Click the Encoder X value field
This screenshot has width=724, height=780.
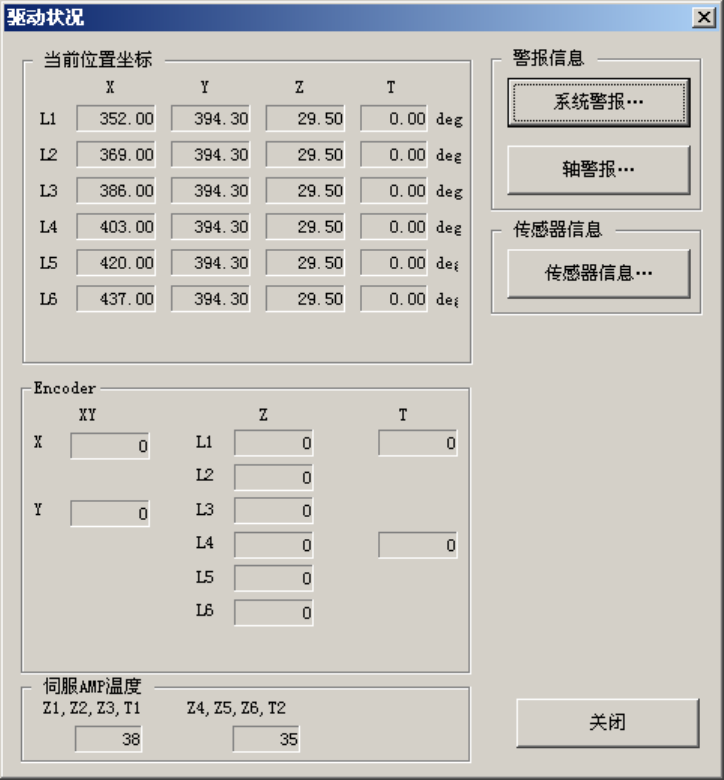tap(110, 446)
